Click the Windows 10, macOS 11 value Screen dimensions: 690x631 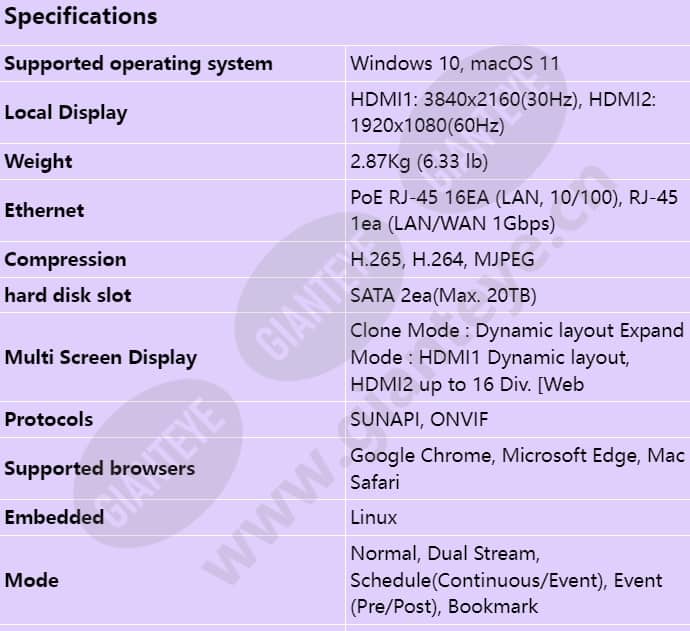coord(455,63)
